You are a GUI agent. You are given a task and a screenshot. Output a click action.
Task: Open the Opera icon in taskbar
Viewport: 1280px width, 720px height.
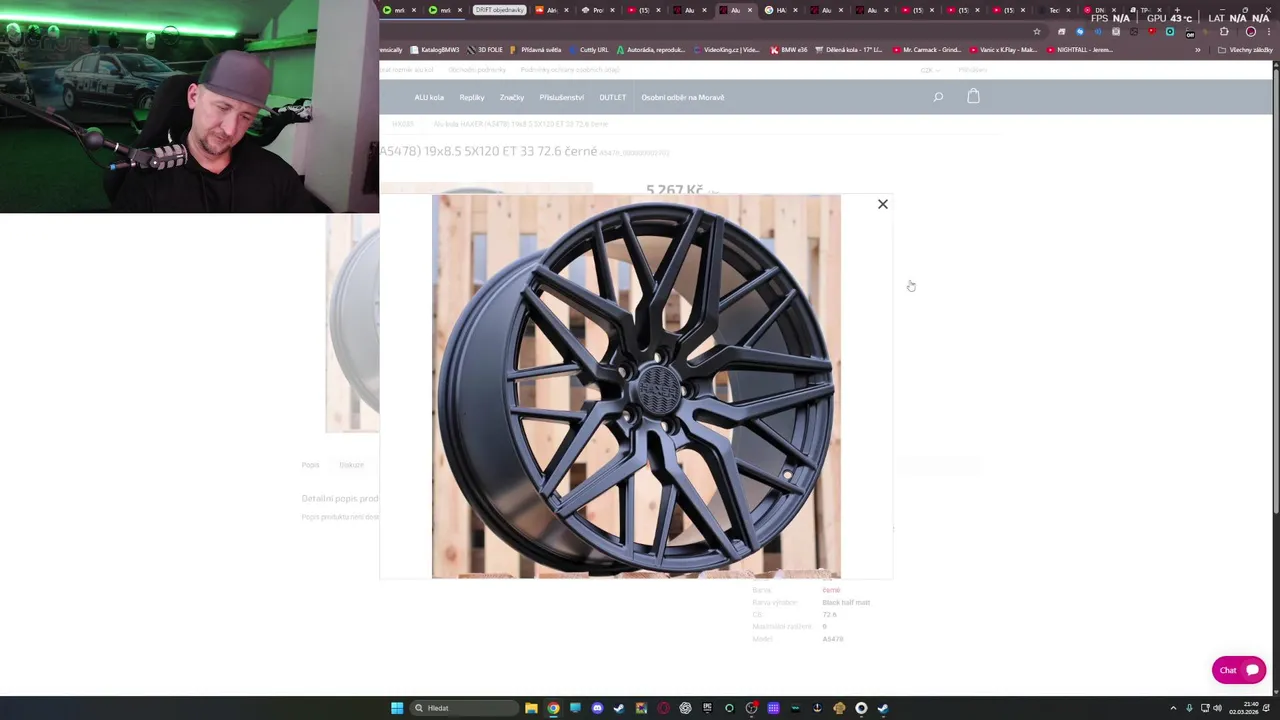click(x=663, y=708)
